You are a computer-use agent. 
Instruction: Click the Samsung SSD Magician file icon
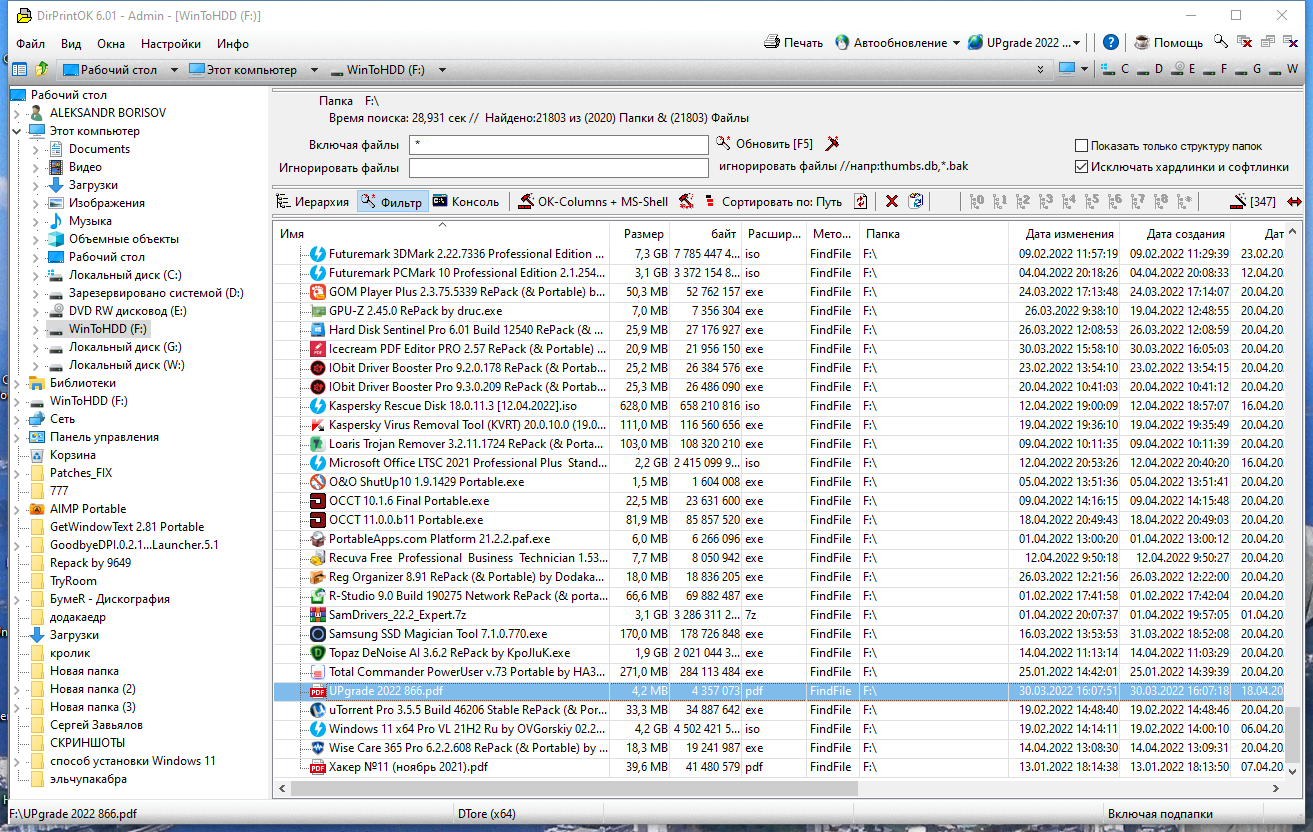318,634
